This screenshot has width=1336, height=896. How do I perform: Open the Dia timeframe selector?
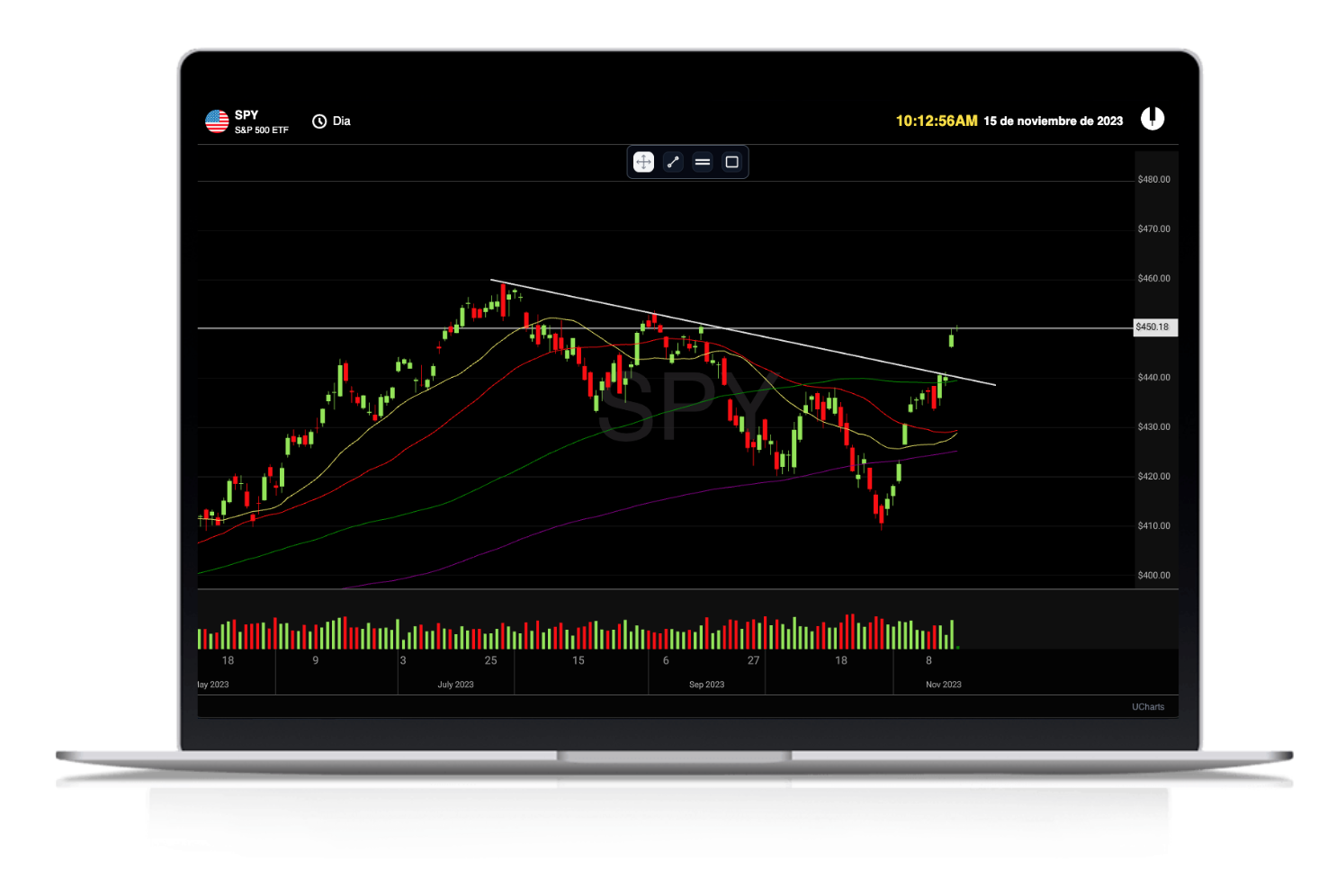pos(341,121)
